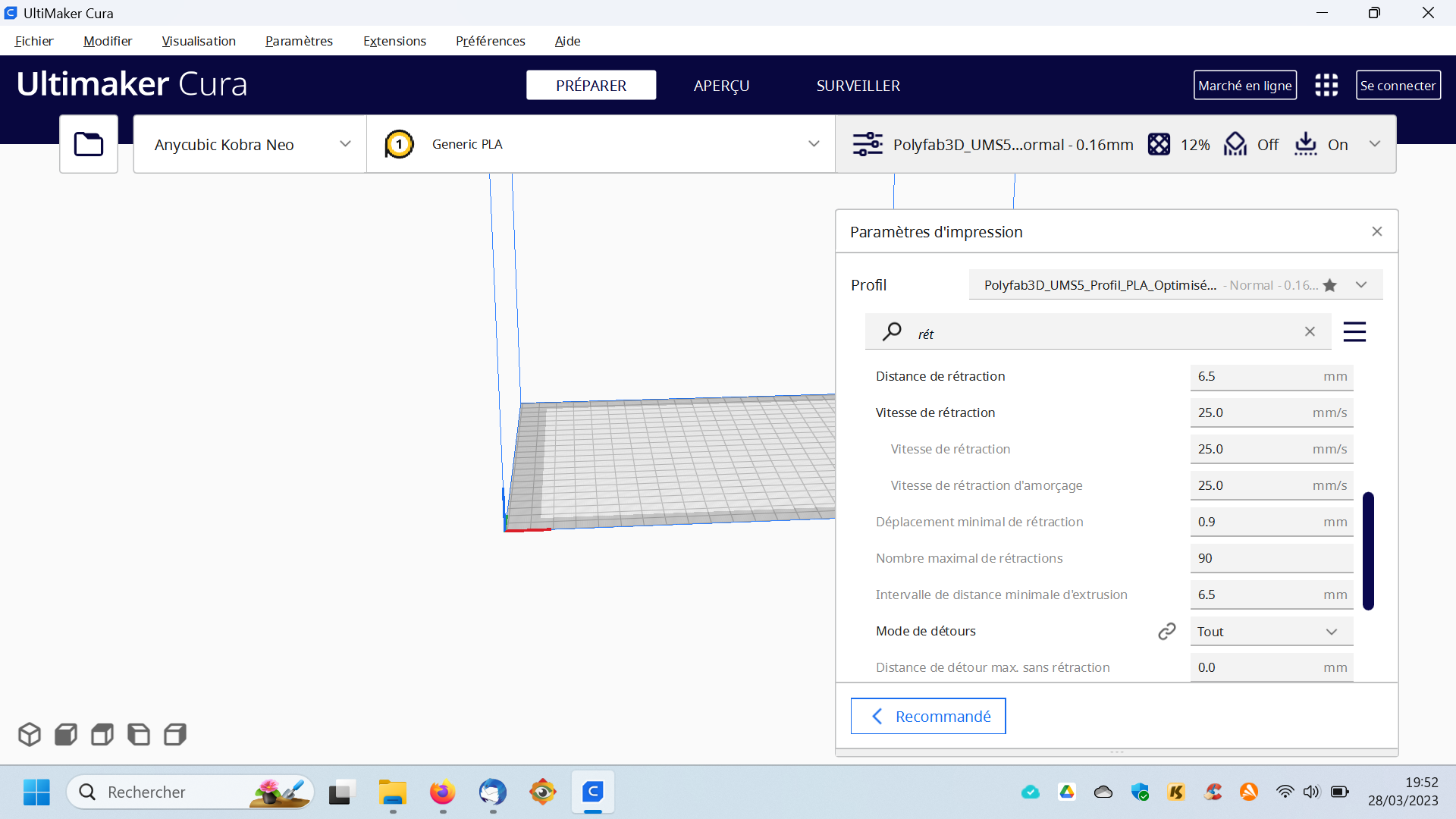Switch to left side view cube icon

[139, 734]
